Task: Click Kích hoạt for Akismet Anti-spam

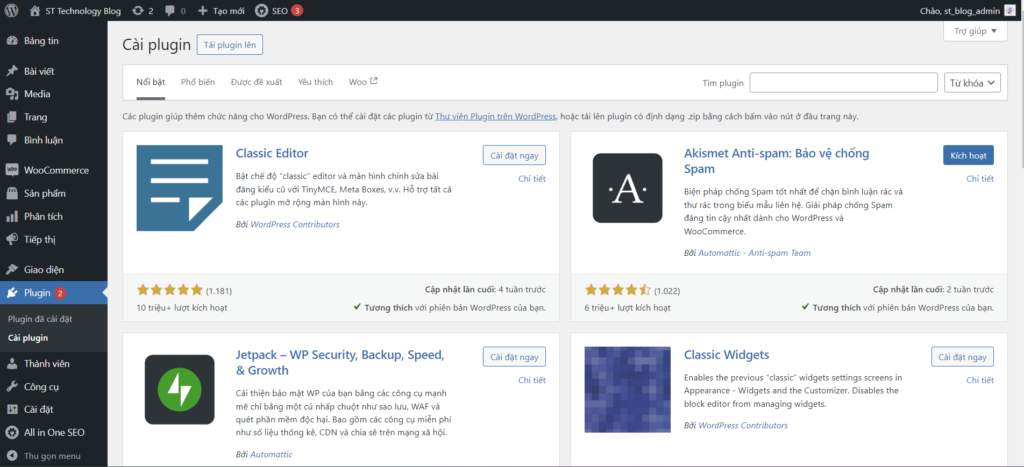Action: 967,155
